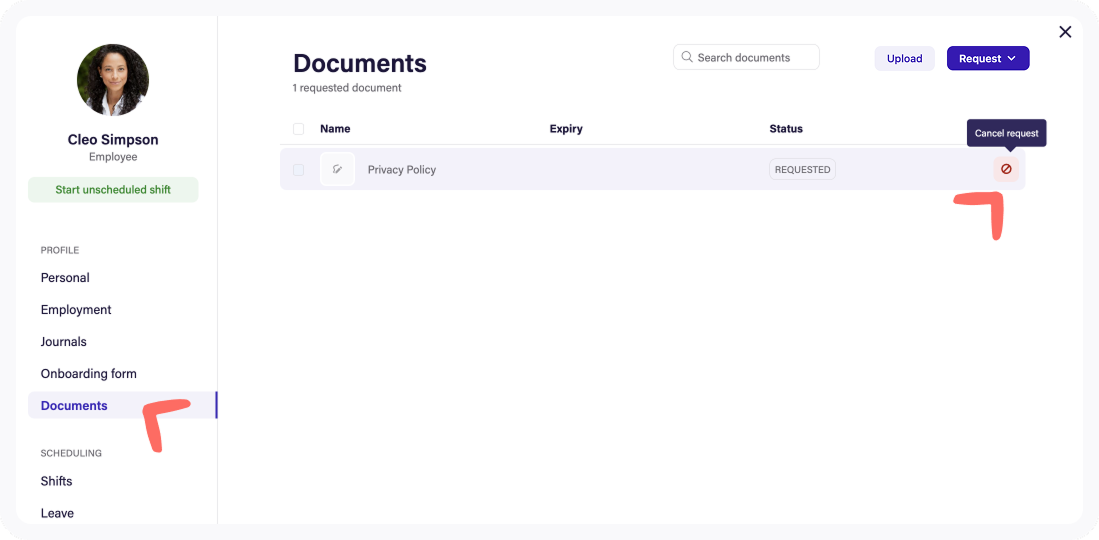Open Leave under Scheduling
Viewport: 1099px width, 540px height.
pyautogui.click(x=57, y=513)
